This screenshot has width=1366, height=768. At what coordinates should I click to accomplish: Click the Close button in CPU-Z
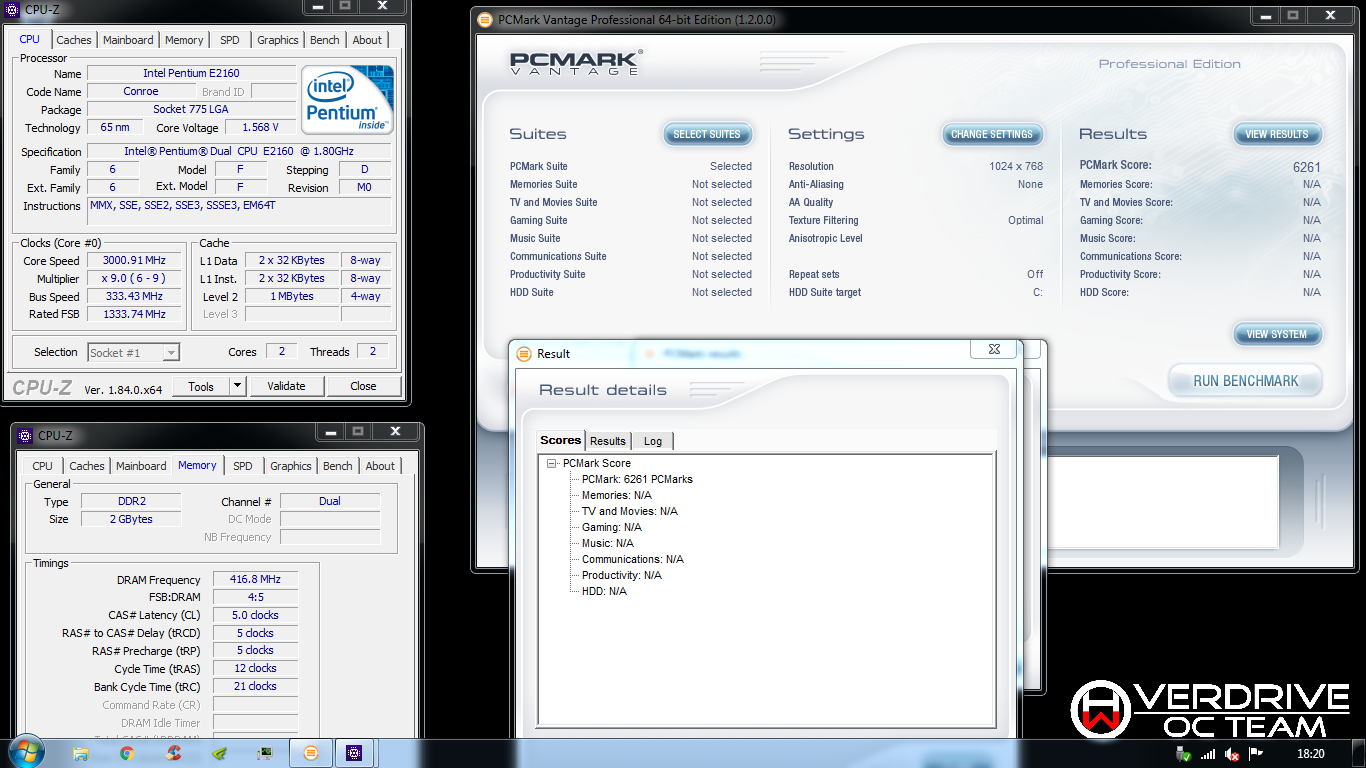coord(364,386)
